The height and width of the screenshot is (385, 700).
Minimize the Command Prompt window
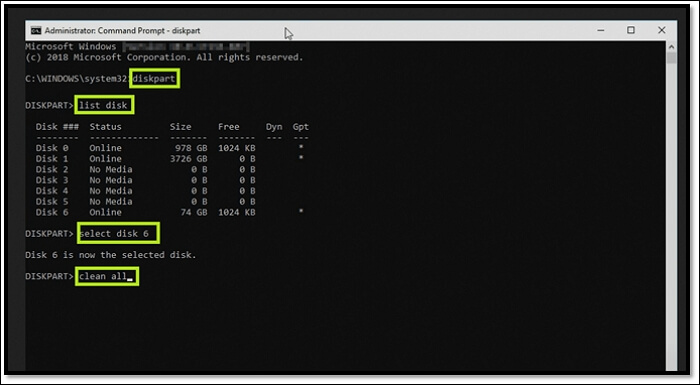point(601,30)
